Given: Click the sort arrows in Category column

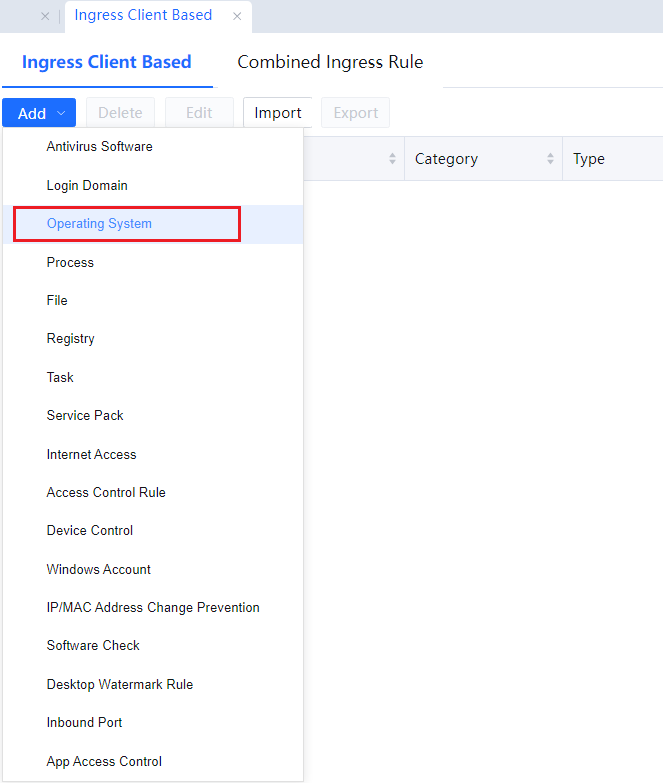Looking at the screenshot, I should 550,159.
